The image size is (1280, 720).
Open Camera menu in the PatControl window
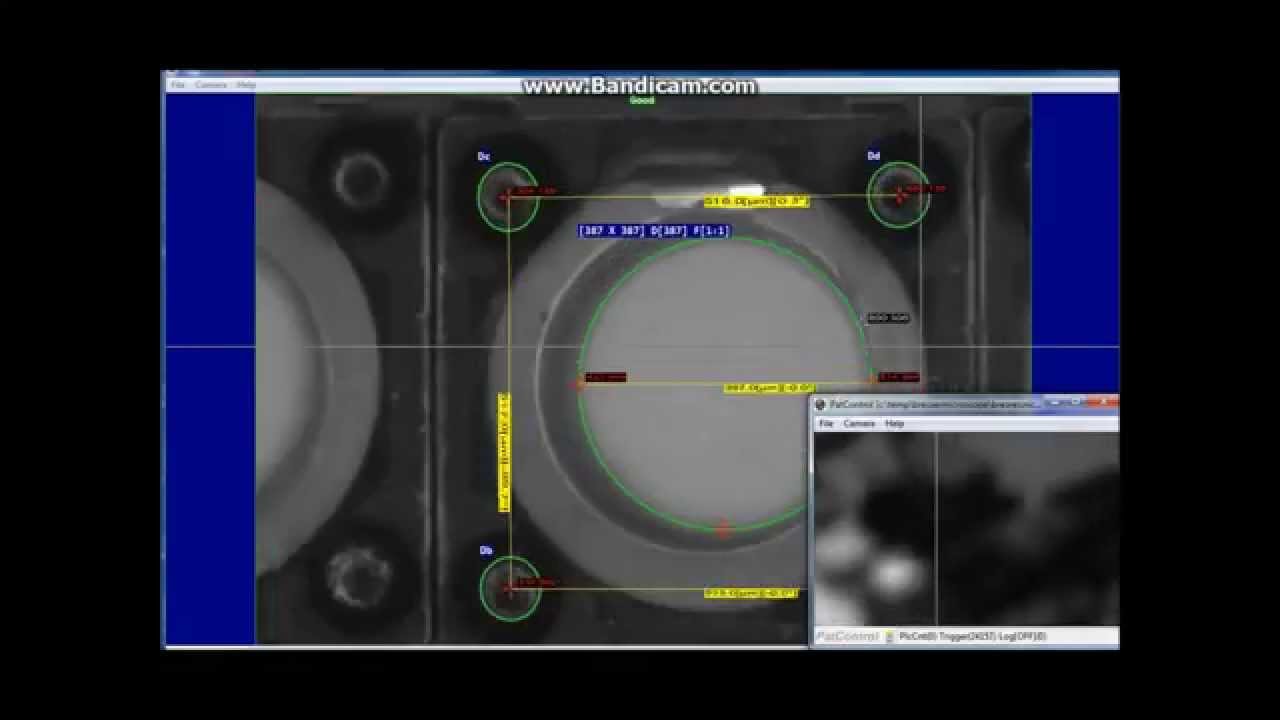pyautogui.click(x=859, y=424)
